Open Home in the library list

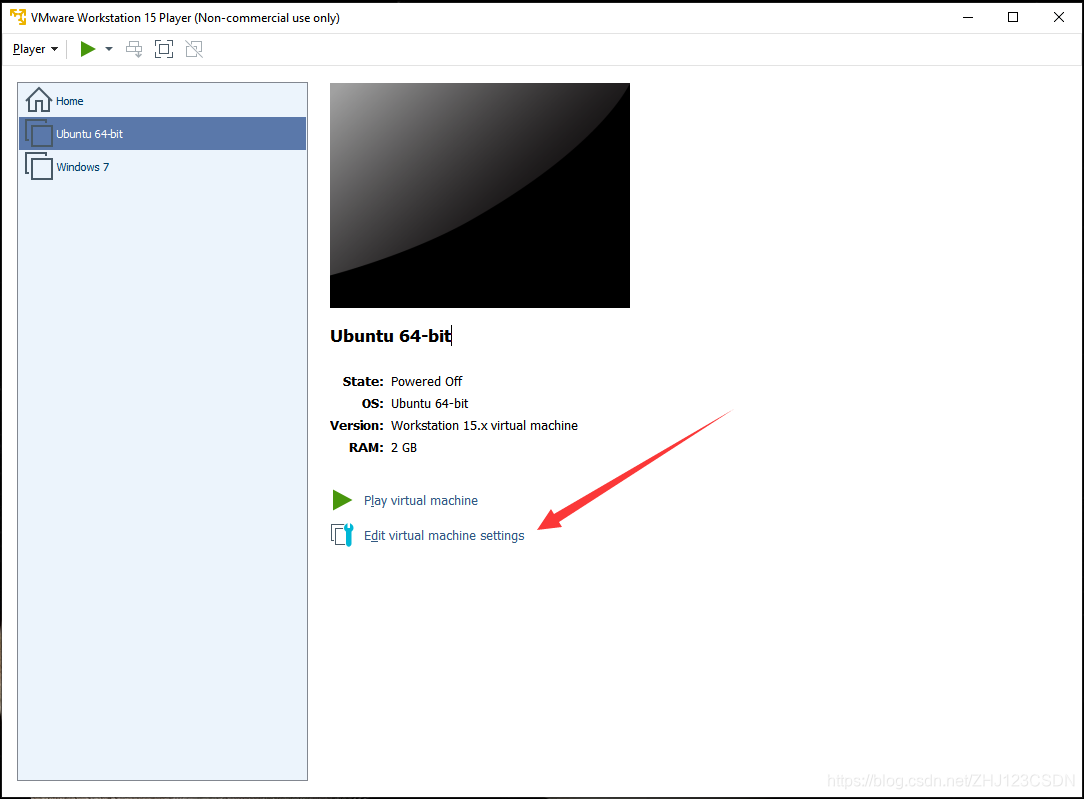pos(162,101)
